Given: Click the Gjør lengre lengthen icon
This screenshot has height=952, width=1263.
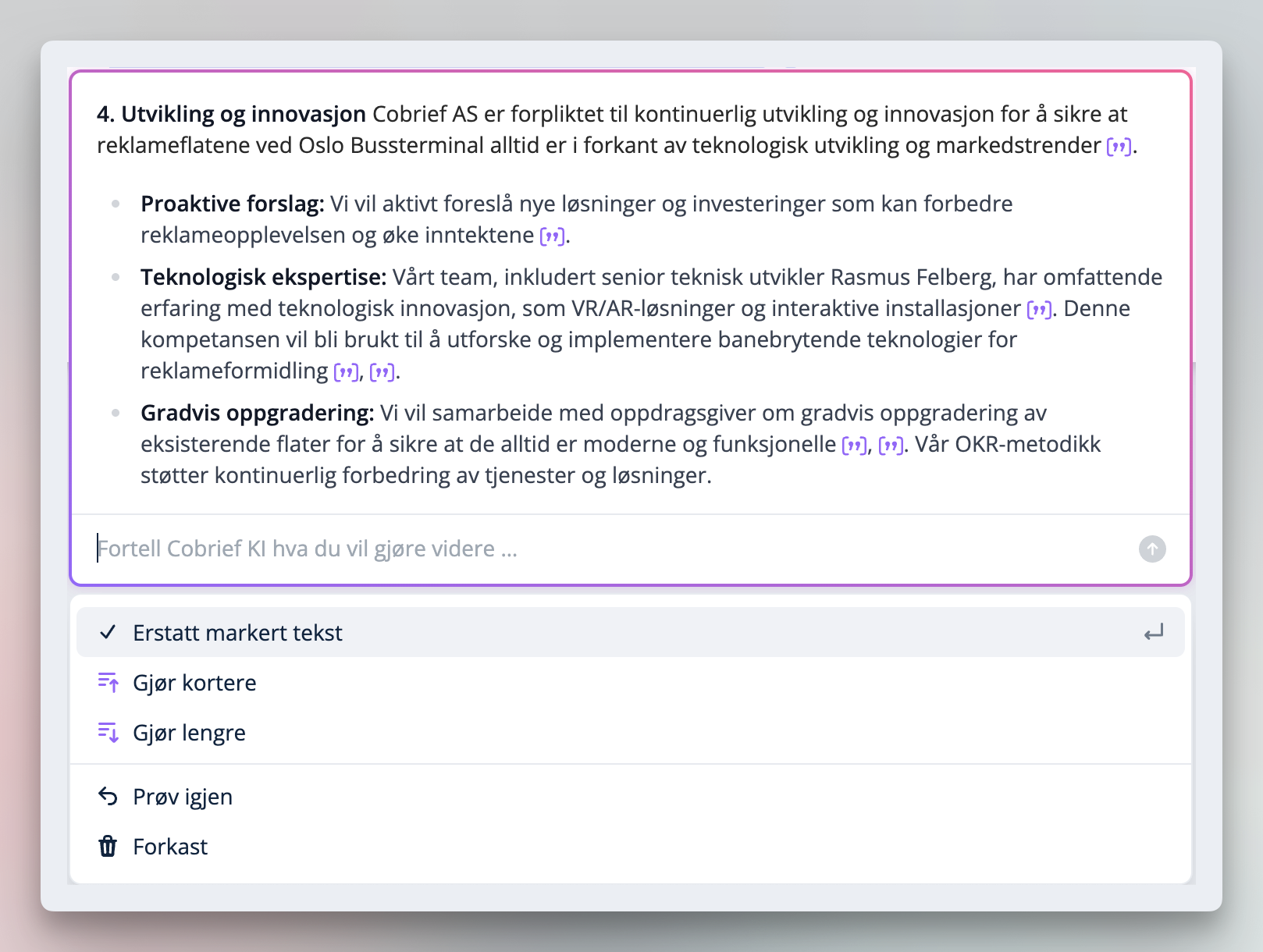Looking at the screenshot, I should (108, 733).
